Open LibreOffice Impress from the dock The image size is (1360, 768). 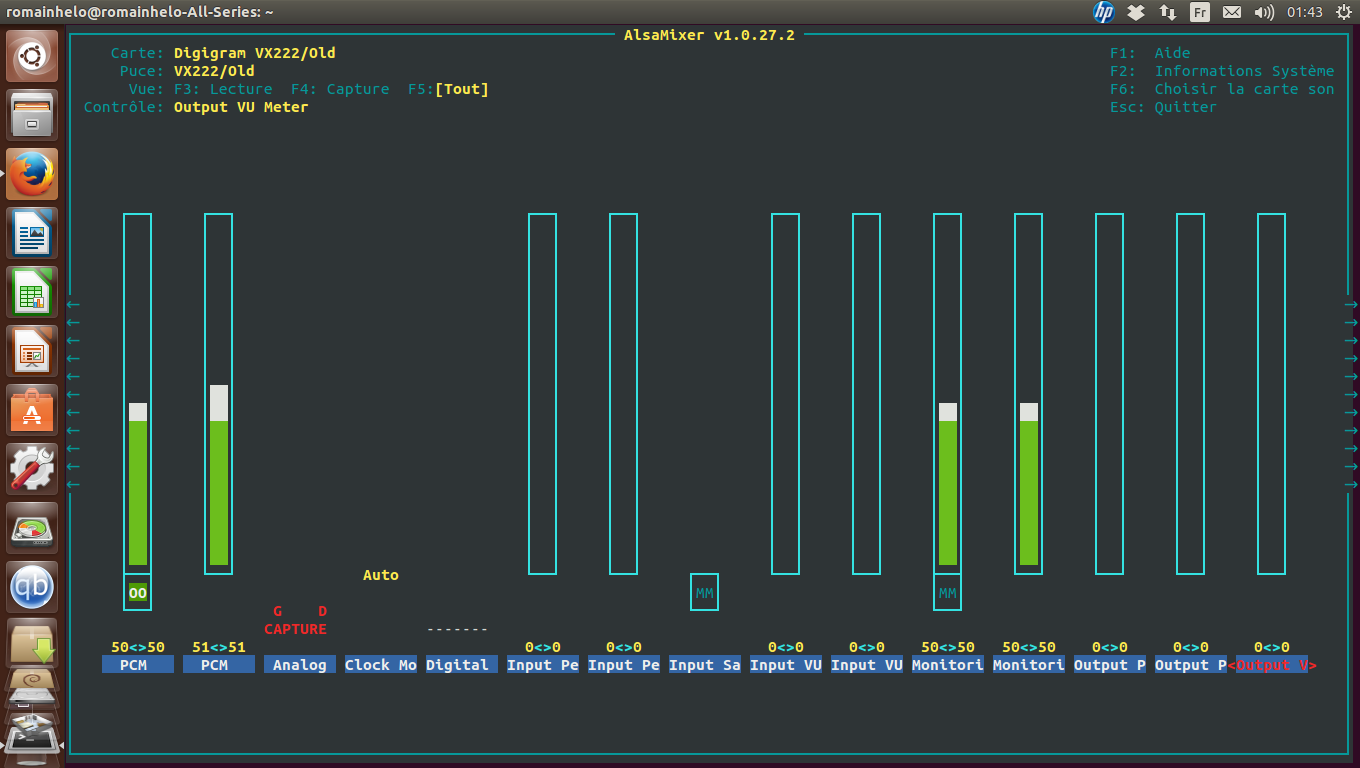pyautogui.click(x=33, y=351)
